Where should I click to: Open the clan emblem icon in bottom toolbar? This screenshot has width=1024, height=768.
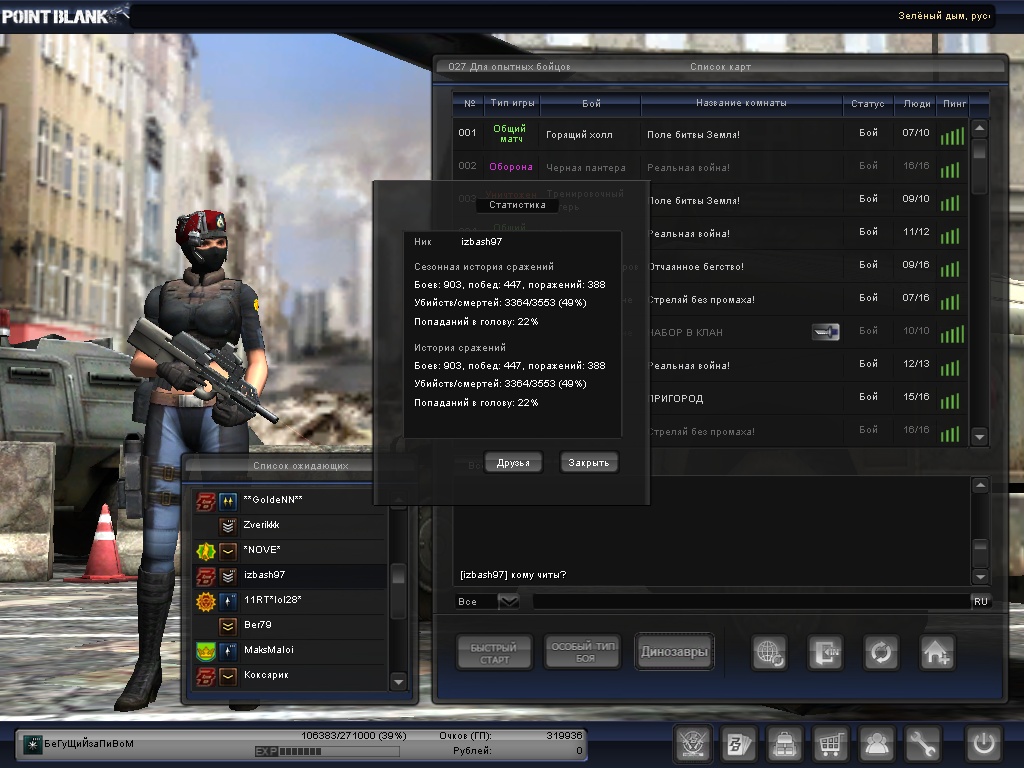[x=692, y=743]
